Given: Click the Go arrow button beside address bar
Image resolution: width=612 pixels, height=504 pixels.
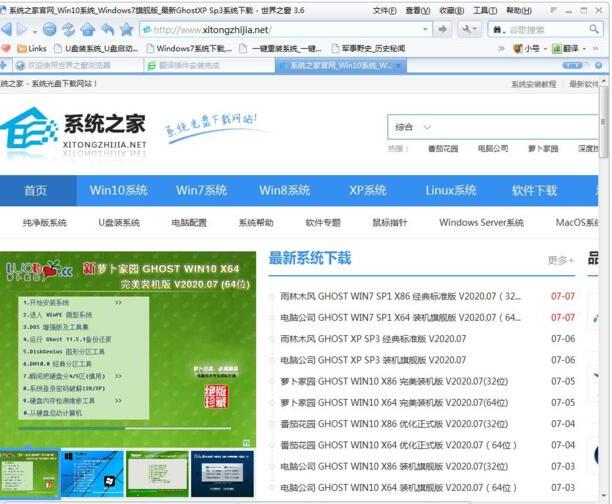Looking at the screenshot, I should pyautogui.click(x=443, y=29).
